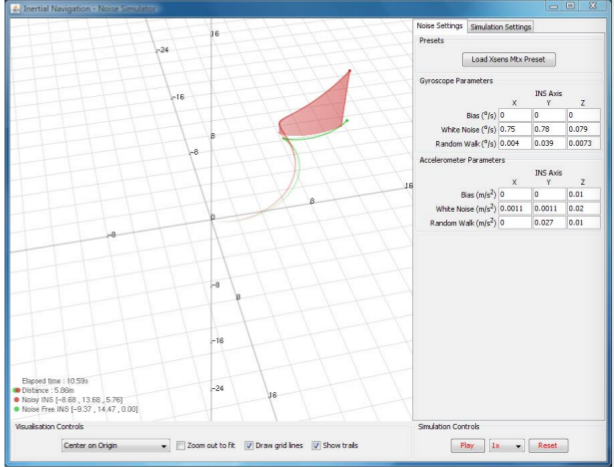Click the Presets section label

432,40
